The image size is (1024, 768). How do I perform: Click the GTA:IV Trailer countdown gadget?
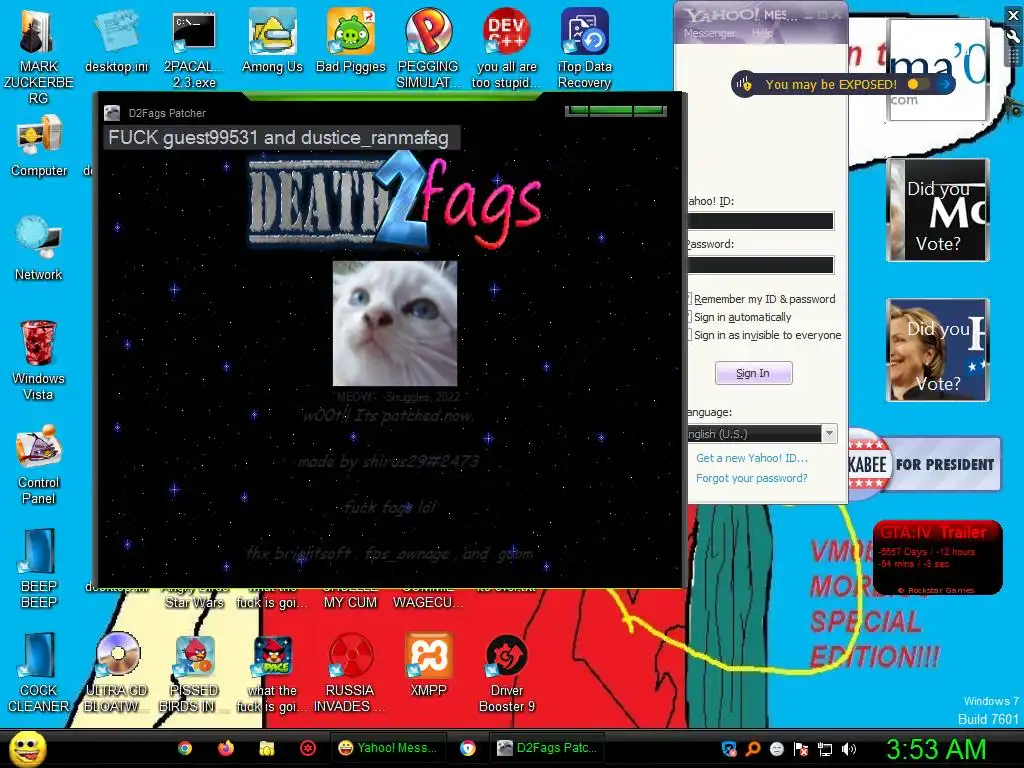pyautogui.click(x=937, y=558)
